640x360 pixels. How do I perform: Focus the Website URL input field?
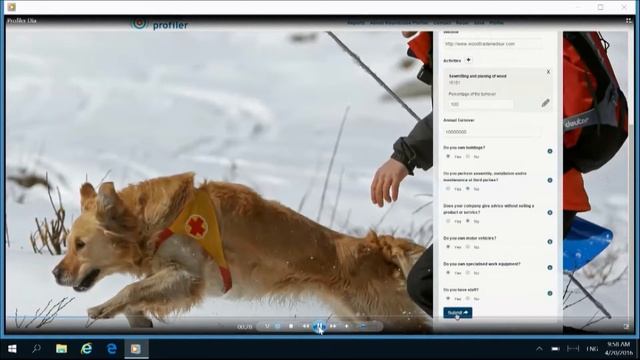(493, 44)
